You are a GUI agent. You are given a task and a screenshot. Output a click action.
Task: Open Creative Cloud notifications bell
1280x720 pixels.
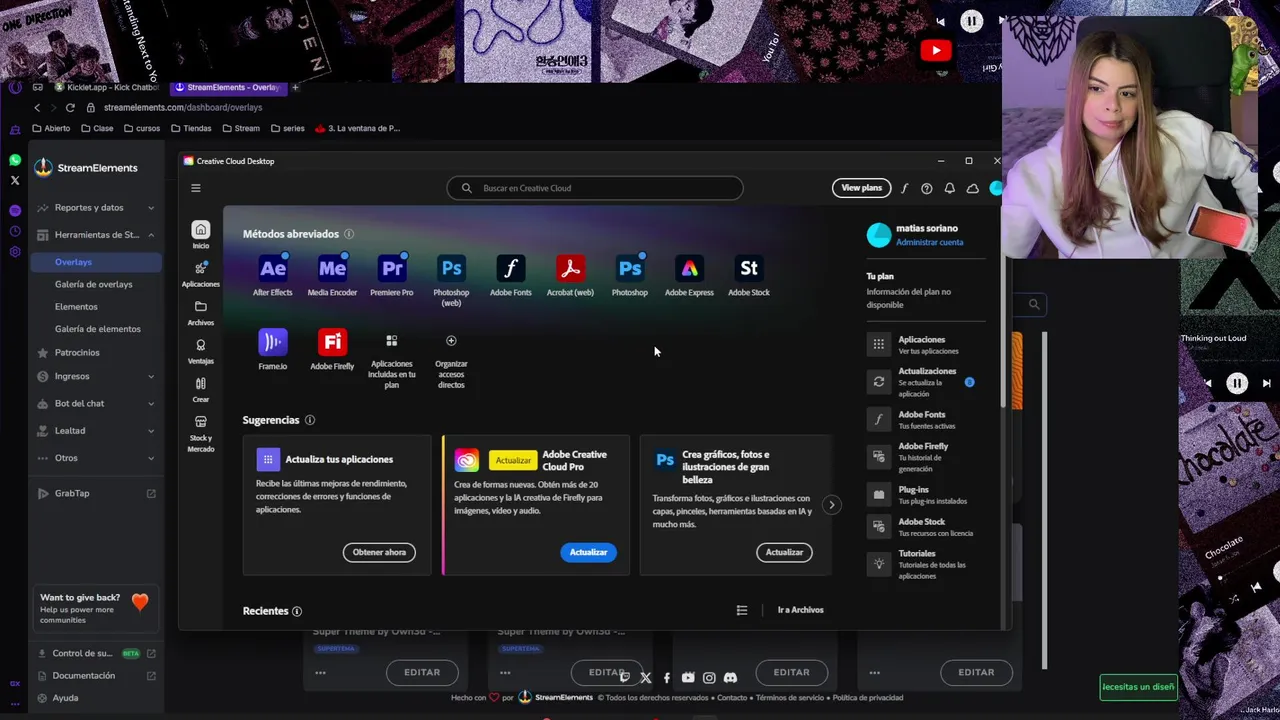(950, 188)
